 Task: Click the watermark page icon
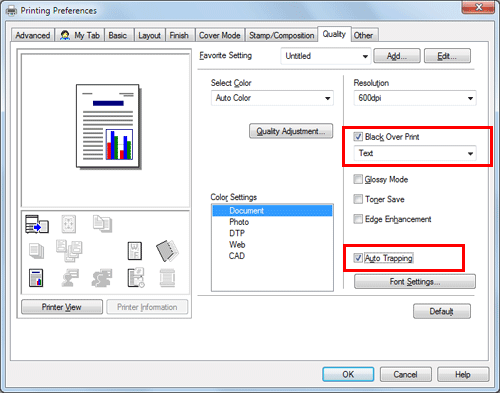point(135,251)
